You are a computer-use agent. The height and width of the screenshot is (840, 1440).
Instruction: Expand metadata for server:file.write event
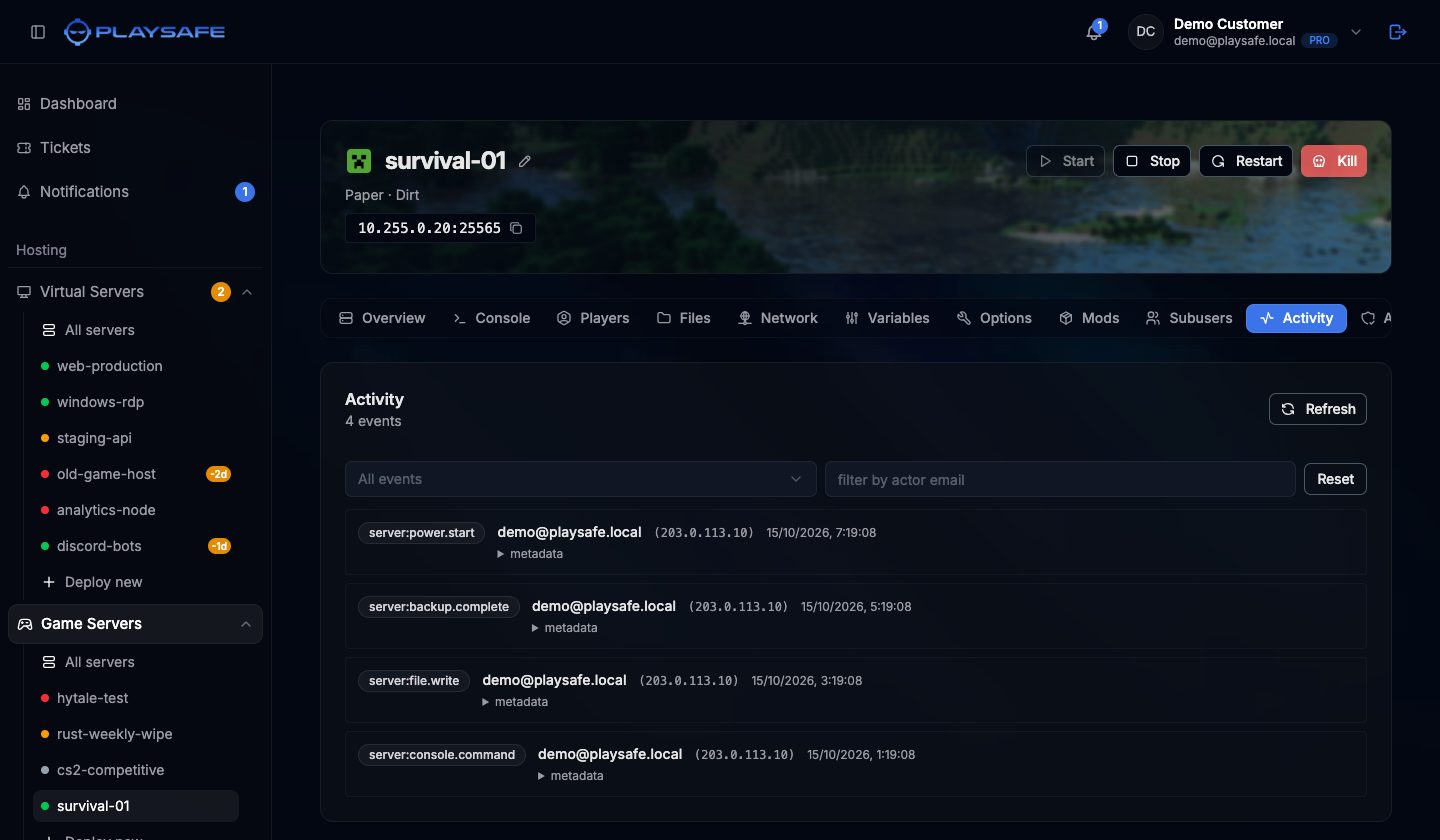pos(515,702)
